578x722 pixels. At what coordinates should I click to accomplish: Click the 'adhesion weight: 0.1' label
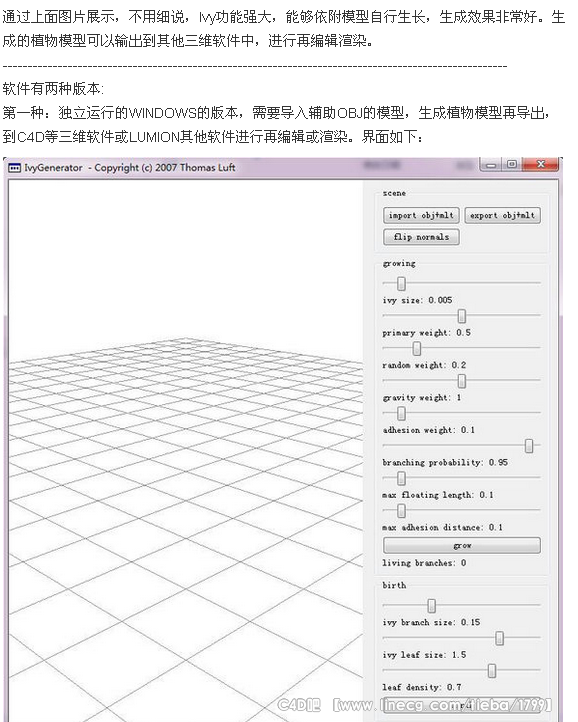pyautogui.click(x=429, y=430)
